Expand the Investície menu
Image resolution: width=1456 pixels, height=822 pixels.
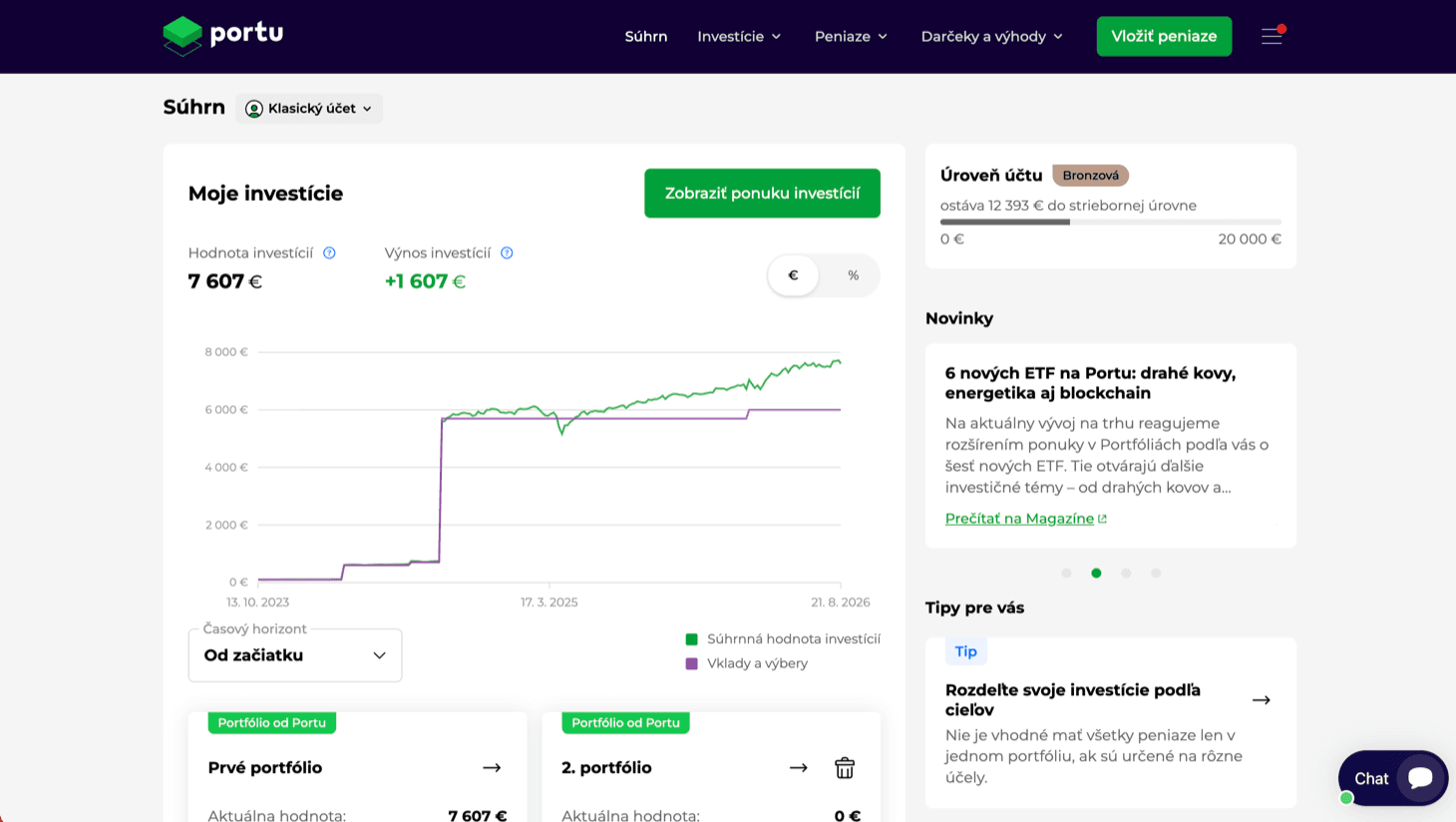[x=739, y=36]
